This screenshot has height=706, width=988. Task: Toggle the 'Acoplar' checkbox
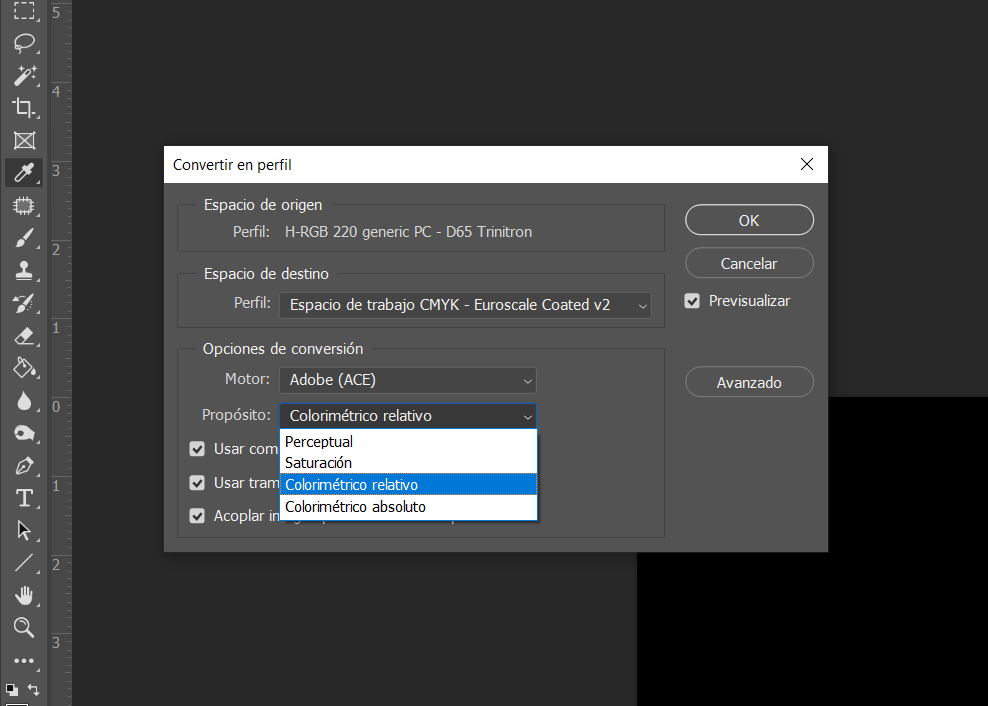point(197,516)
